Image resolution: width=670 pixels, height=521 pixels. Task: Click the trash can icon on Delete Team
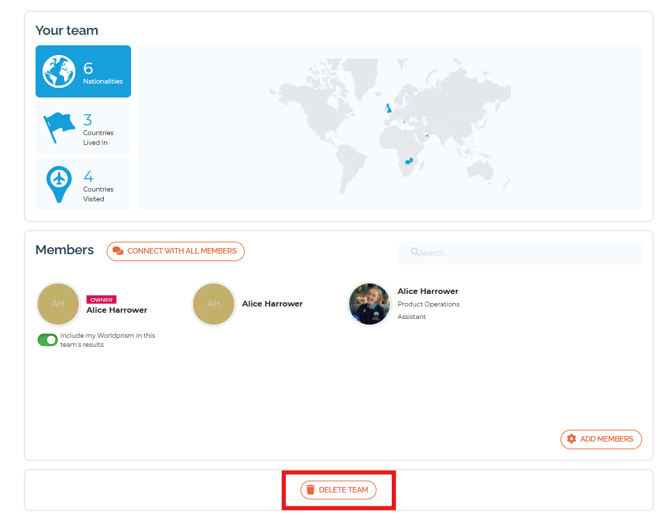pos(310,489)
